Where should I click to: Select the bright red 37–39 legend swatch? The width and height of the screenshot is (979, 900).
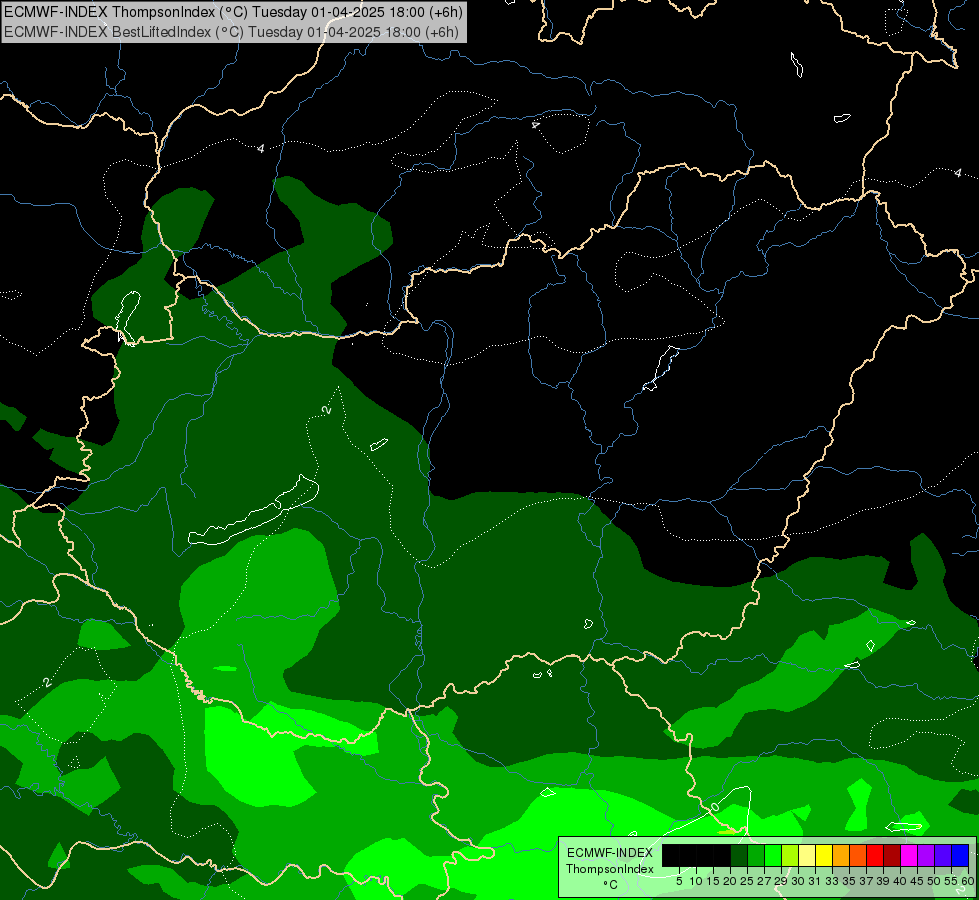click(x=875, y=856)
